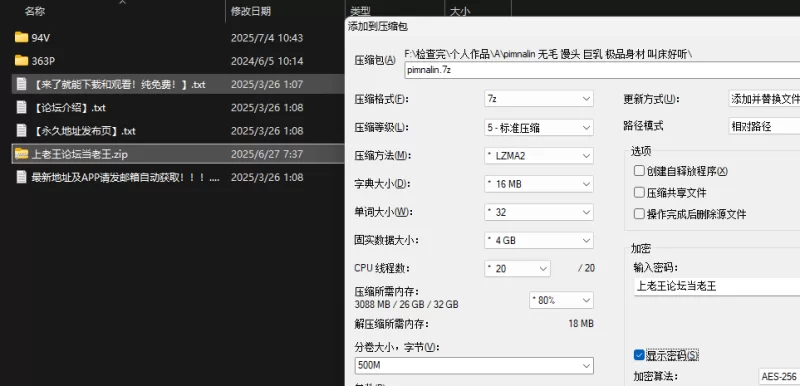The height and width of the screenshot is (386, 800).
Task: Open the 分卷大小 500M combo box
Action: (x=473, y=366)
